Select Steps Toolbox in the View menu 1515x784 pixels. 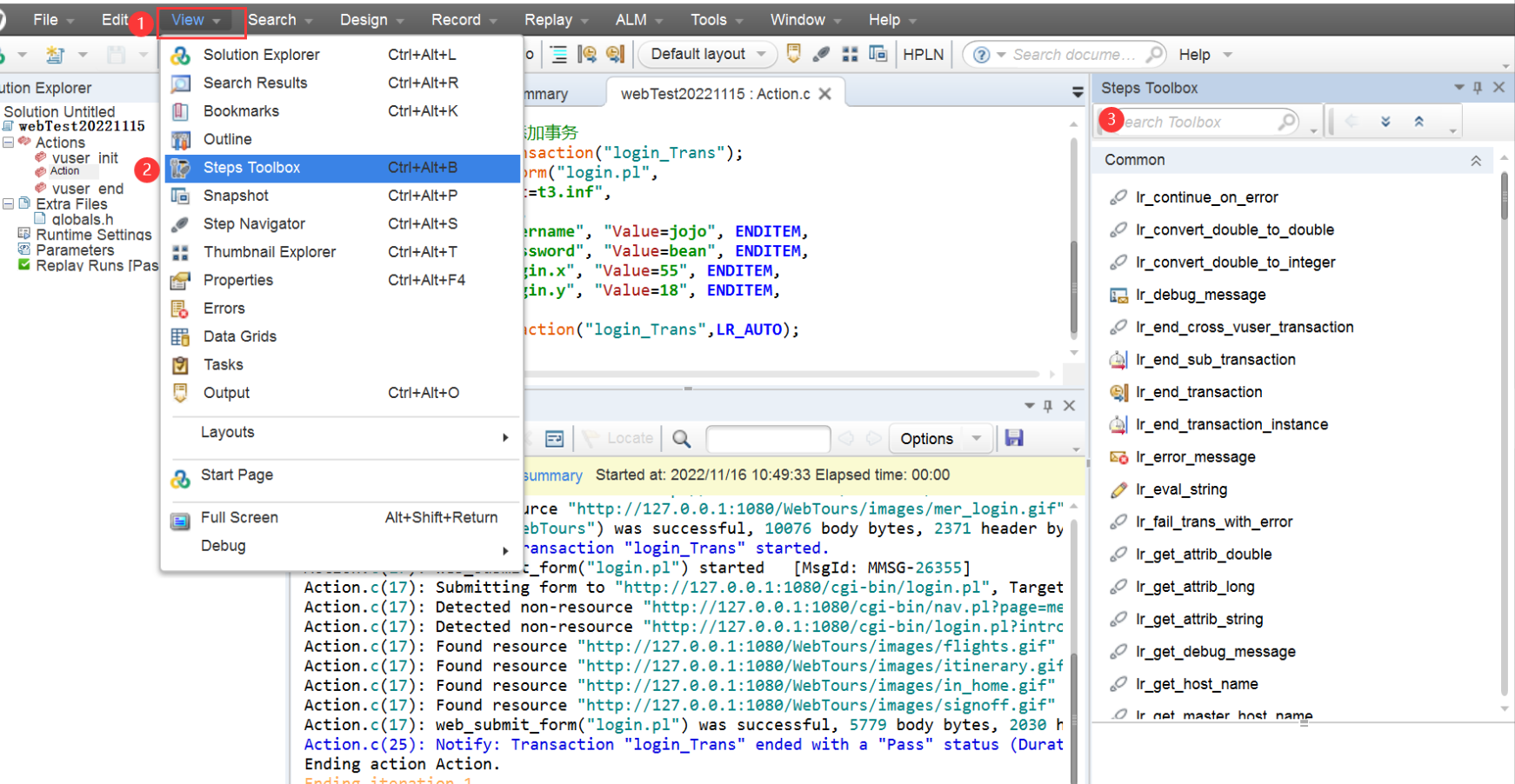pyautogui.click(x=251, y=168)
